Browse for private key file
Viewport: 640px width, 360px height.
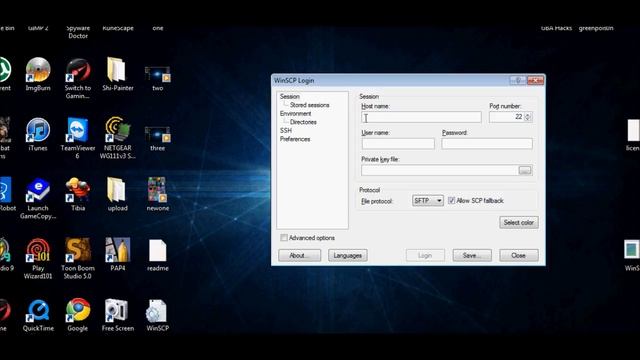pos(525,170)
